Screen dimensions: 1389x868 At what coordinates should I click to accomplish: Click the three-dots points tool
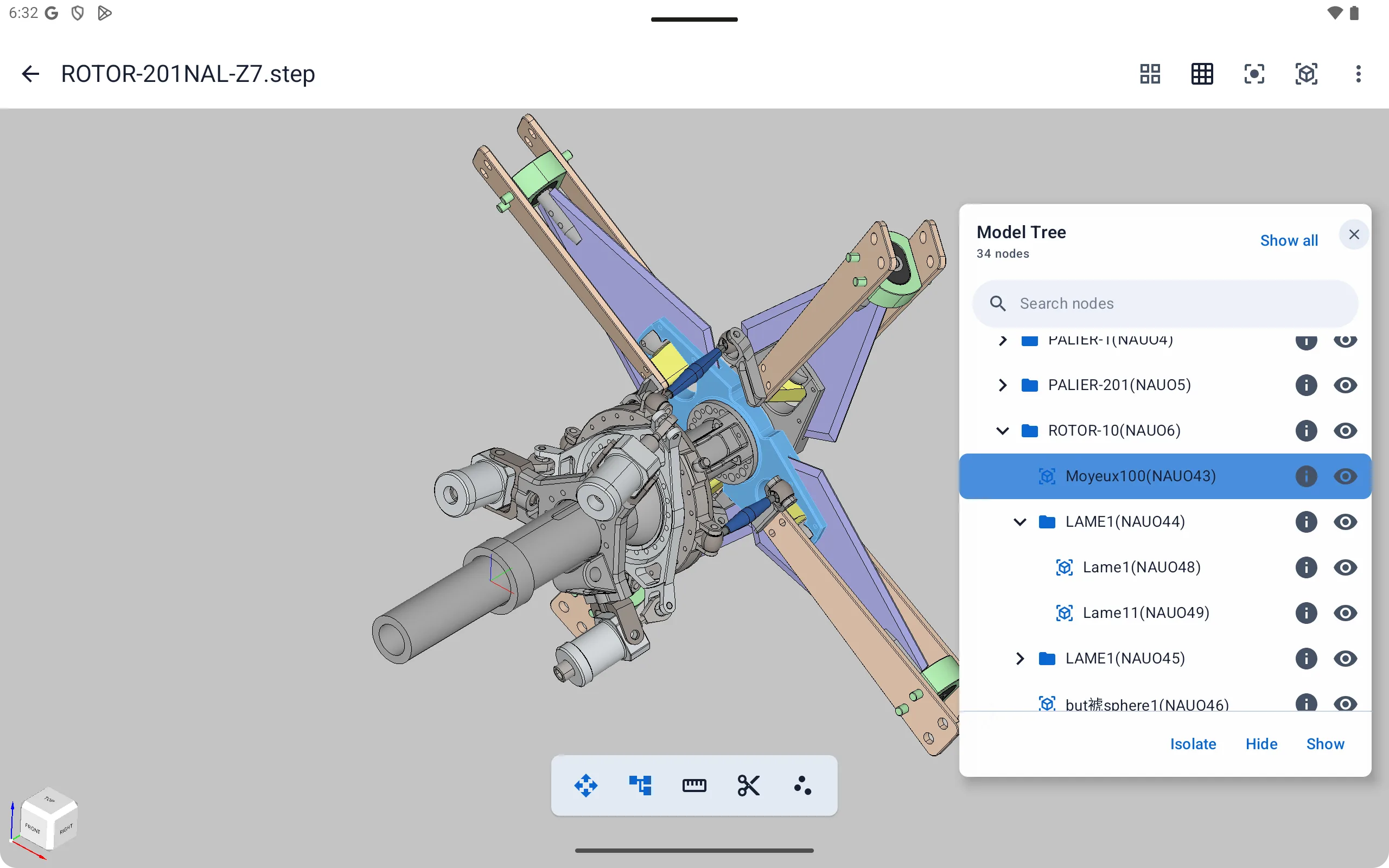click(x=802, y=786)
